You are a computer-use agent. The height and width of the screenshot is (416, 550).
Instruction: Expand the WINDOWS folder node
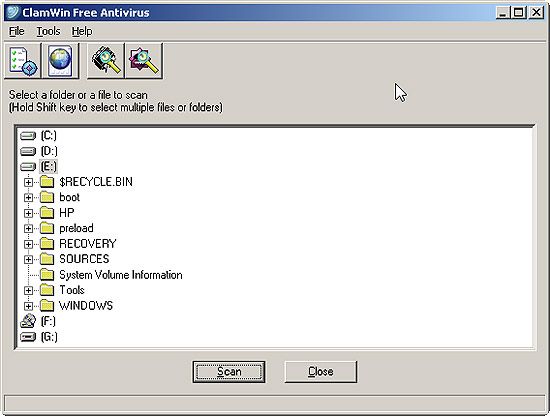(28, 306)
